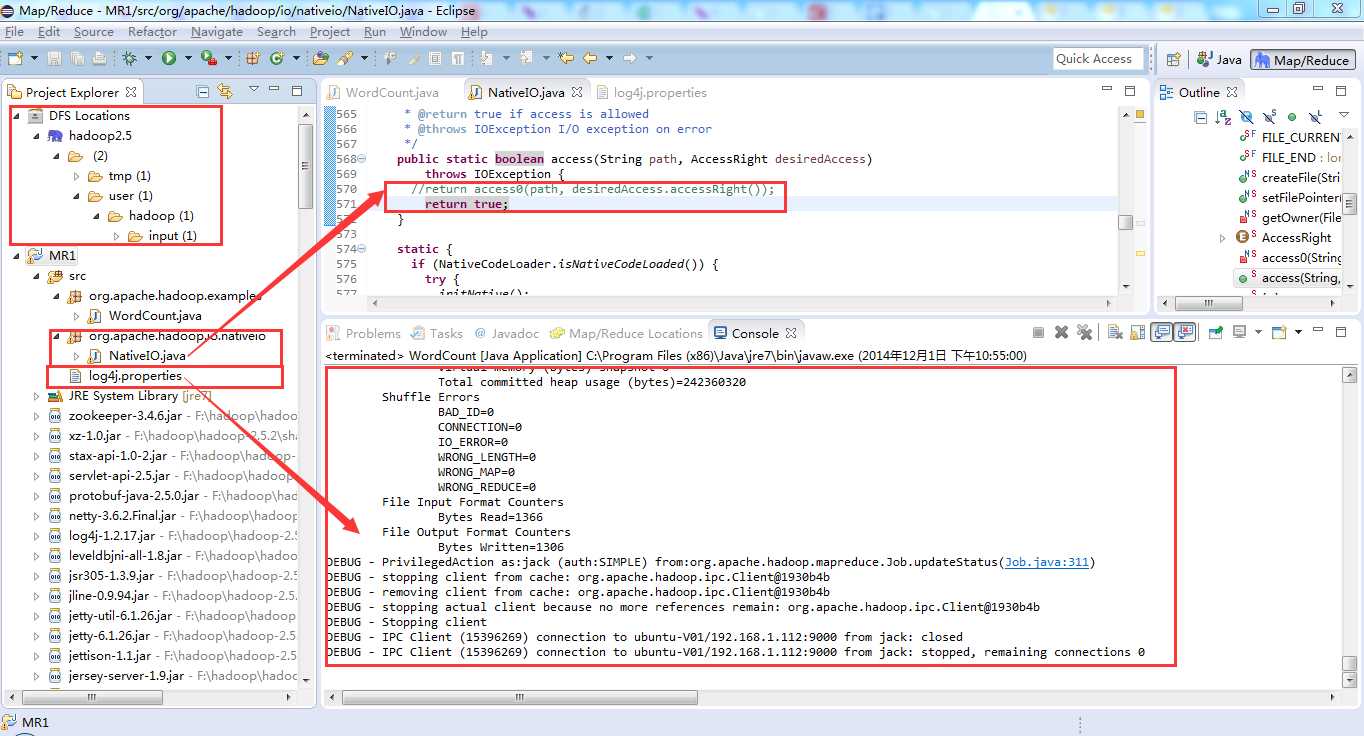The width and height of the screenshot is (1364, 736).
Task: Open the Navigate menu
Action: [x=217, y=31]
